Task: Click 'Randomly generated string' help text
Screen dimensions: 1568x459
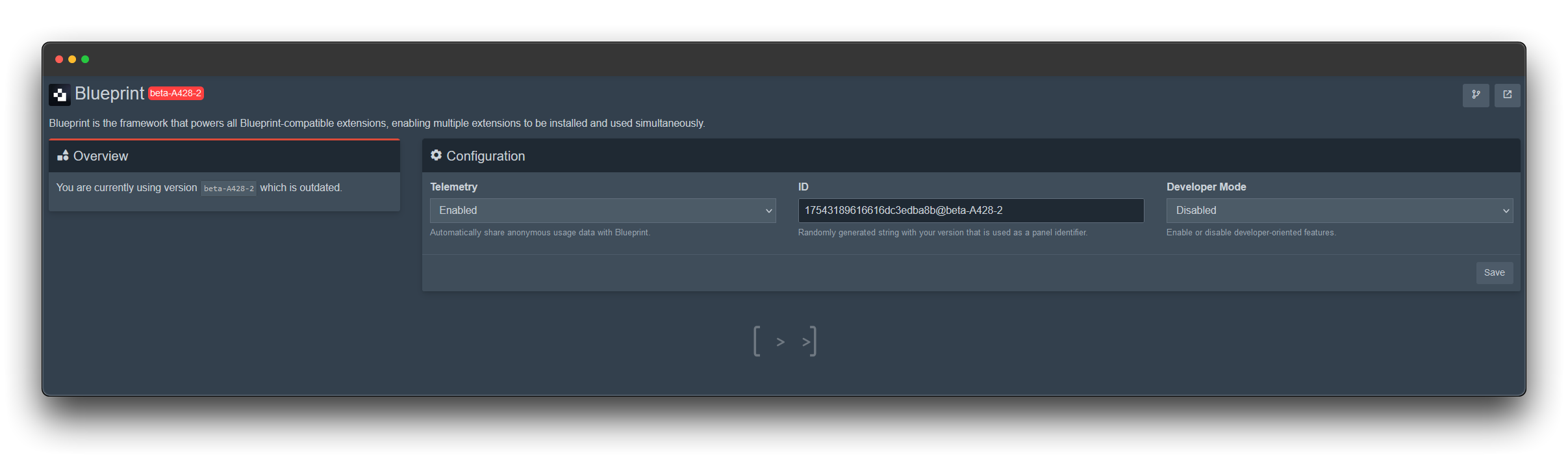Action: [942, 233]
